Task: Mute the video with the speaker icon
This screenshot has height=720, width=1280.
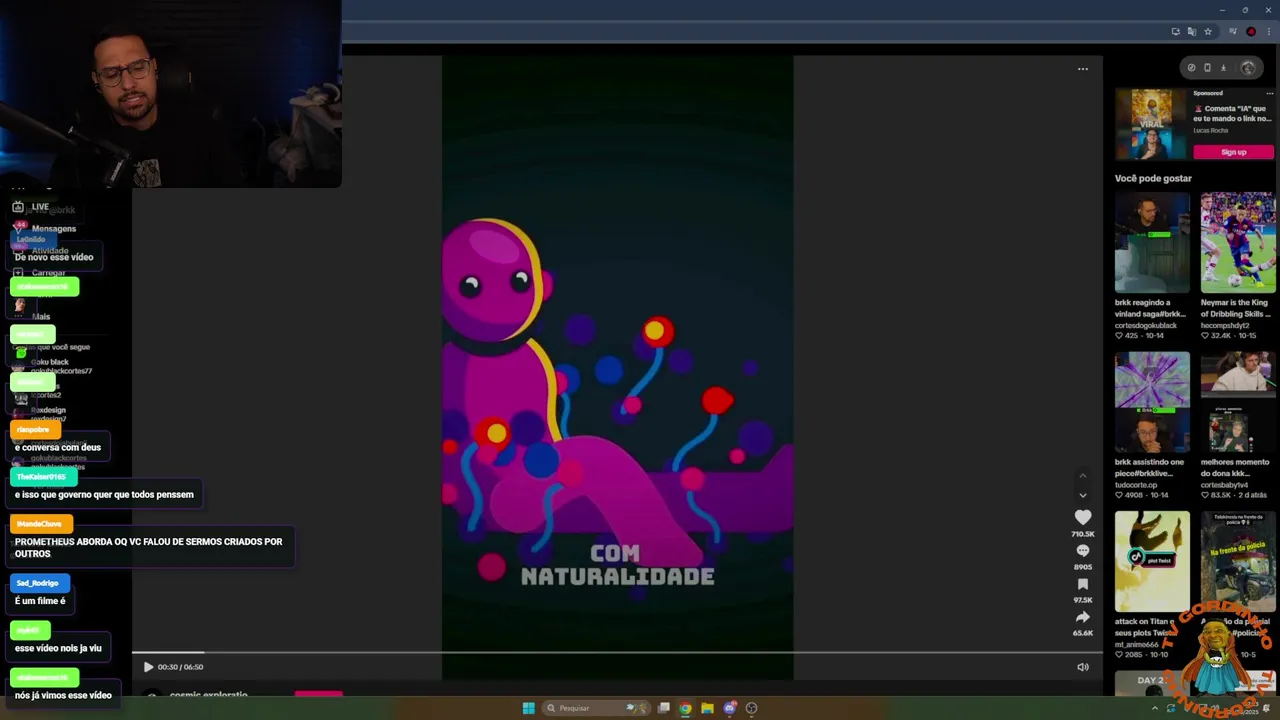Action: (1082, 667)
